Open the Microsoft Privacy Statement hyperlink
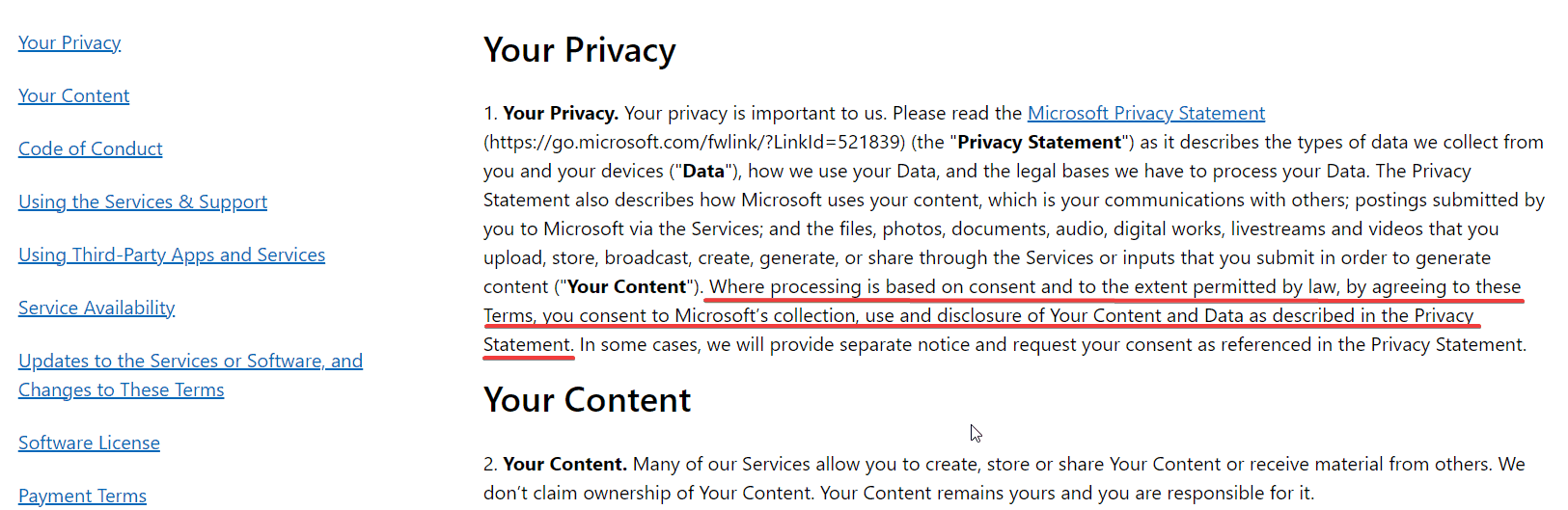Screen dimensions: 1568x510 (x=1145, y=113)
